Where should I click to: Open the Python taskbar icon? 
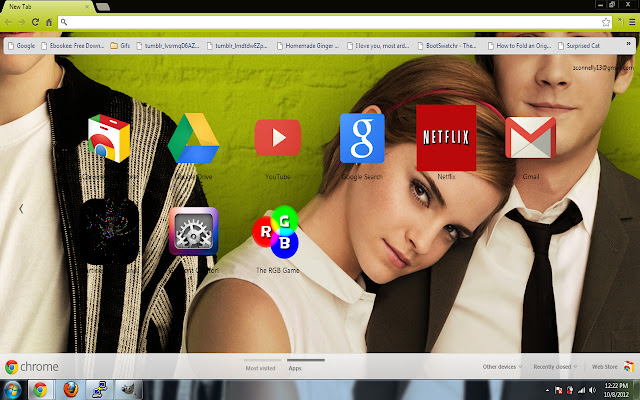[x=99, y=390]
